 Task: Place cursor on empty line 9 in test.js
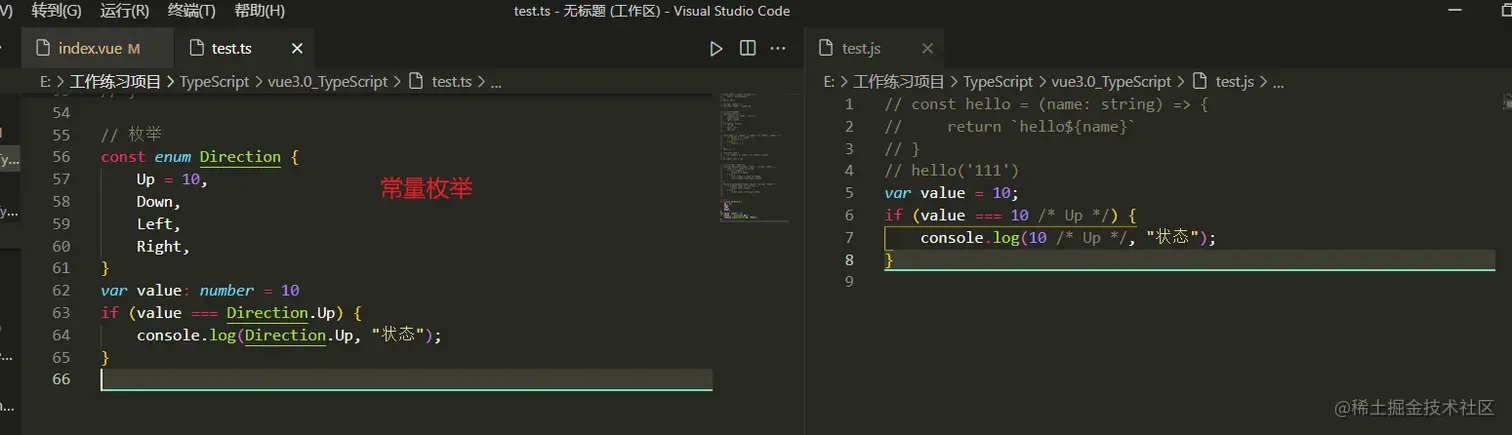[1190, 282]
